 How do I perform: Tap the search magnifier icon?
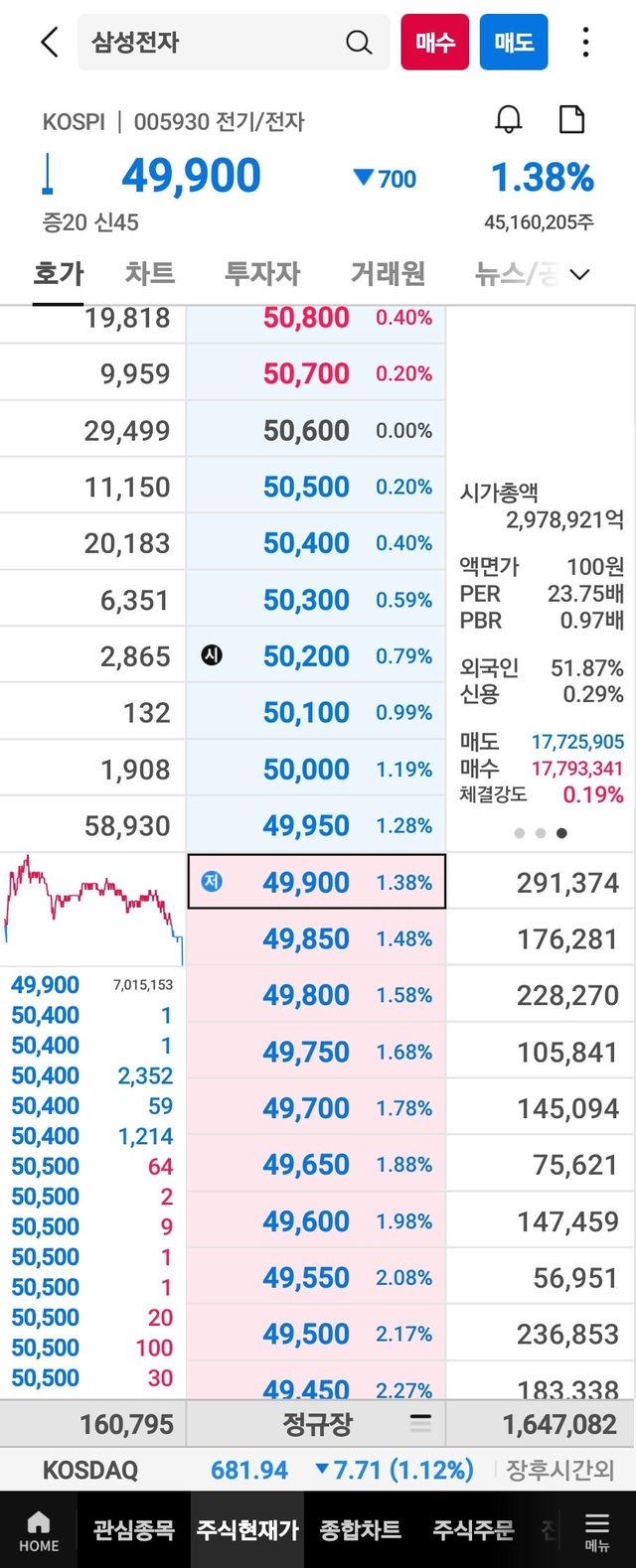click(x=359, y=43)
